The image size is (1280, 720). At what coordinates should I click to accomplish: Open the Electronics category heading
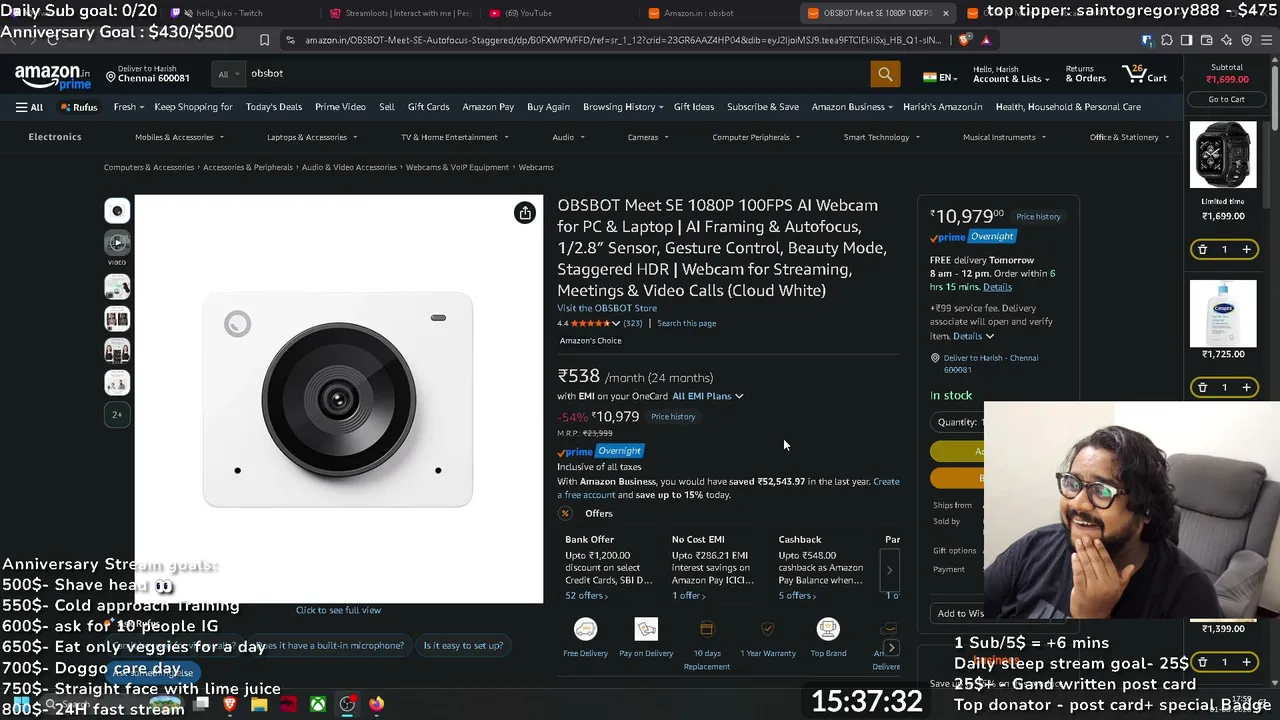point(55,137)
